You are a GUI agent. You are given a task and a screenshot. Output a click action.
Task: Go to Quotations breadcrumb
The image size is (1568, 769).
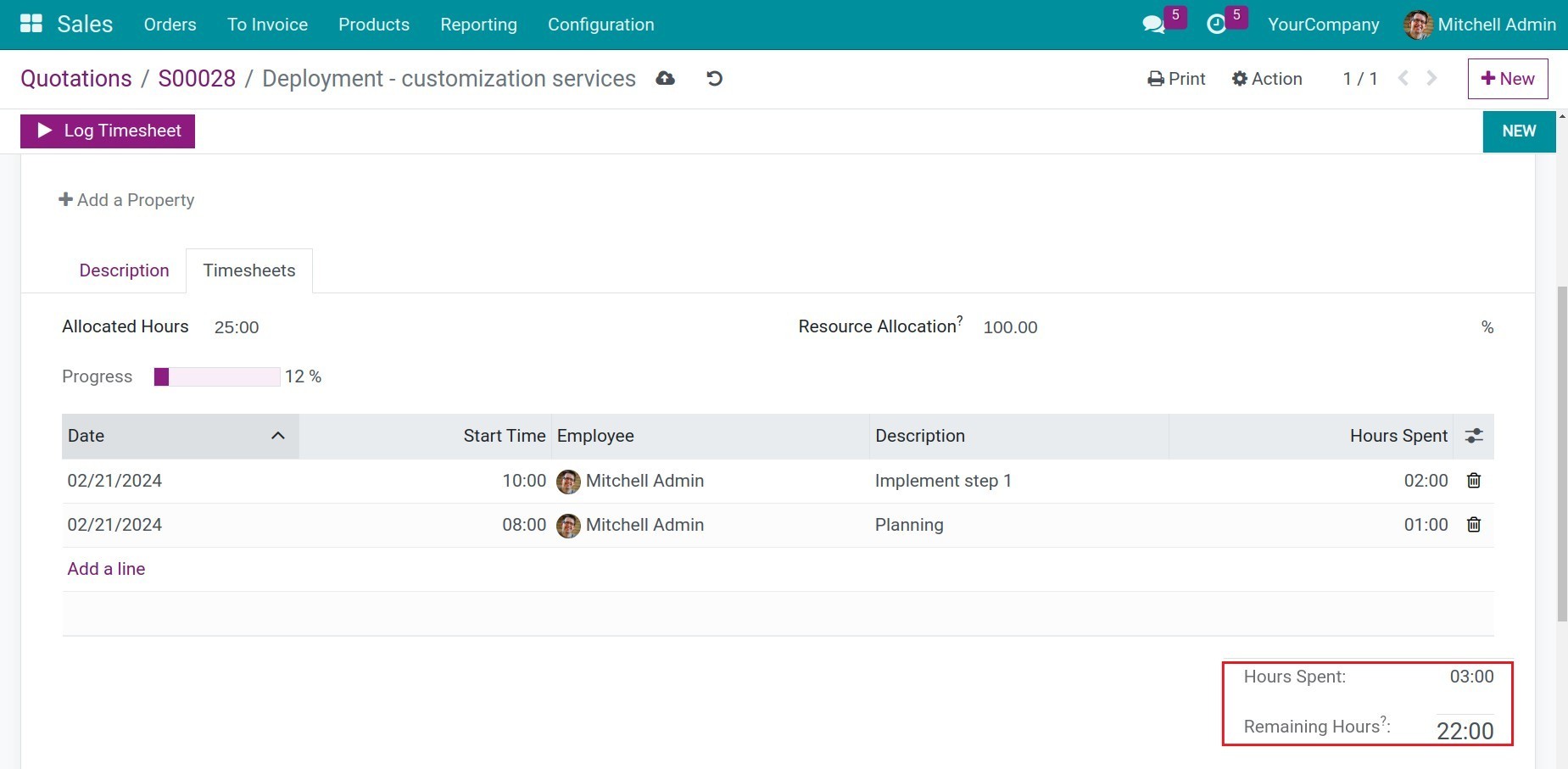click(76, 79)
